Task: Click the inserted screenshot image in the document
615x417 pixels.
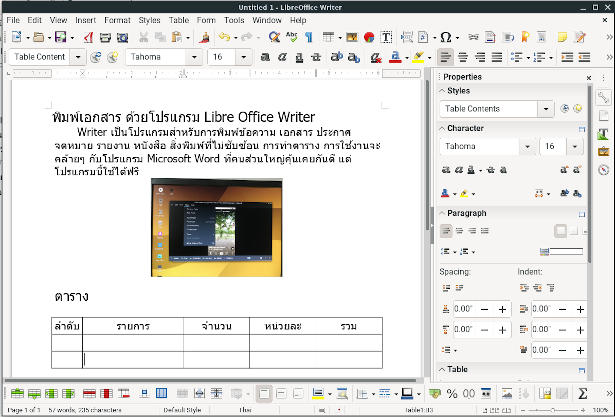Action: [217, 228]
